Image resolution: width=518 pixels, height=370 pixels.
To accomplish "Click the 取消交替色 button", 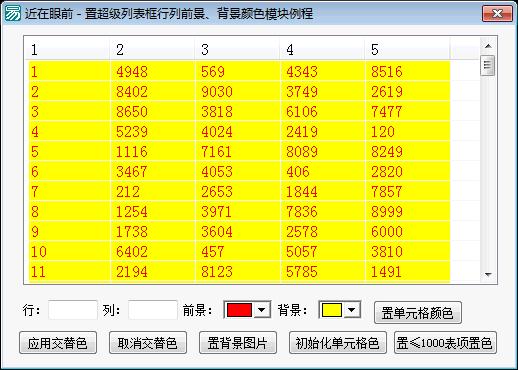I will pos(148,343).
